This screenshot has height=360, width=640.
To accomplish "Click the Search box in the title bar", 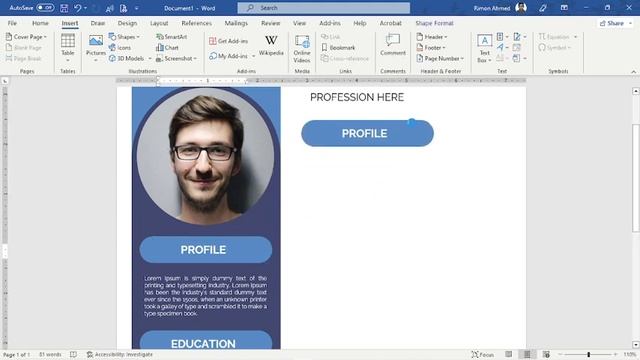I will coord(324,8).
